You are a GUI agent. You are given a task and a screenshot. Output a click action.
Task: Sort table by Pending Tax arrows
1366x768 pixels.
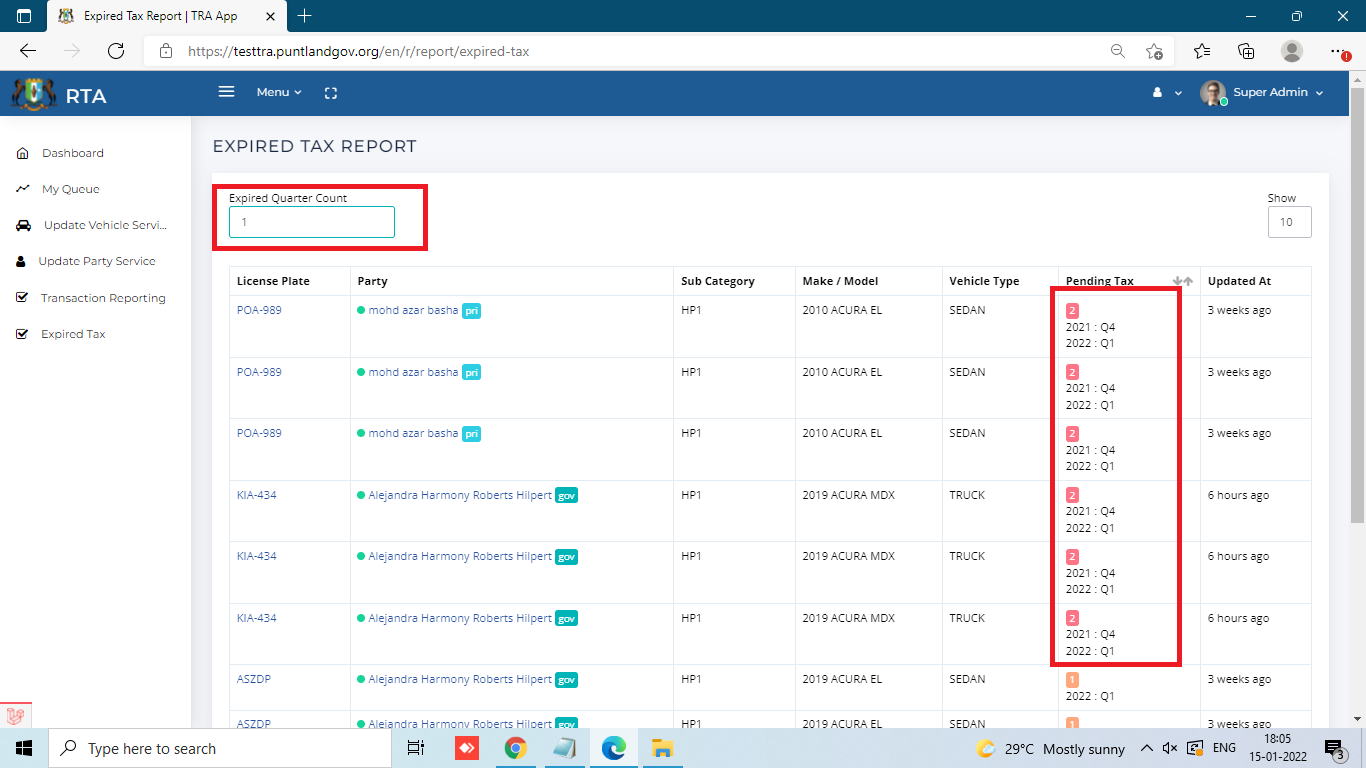[x=1182, y=281]
